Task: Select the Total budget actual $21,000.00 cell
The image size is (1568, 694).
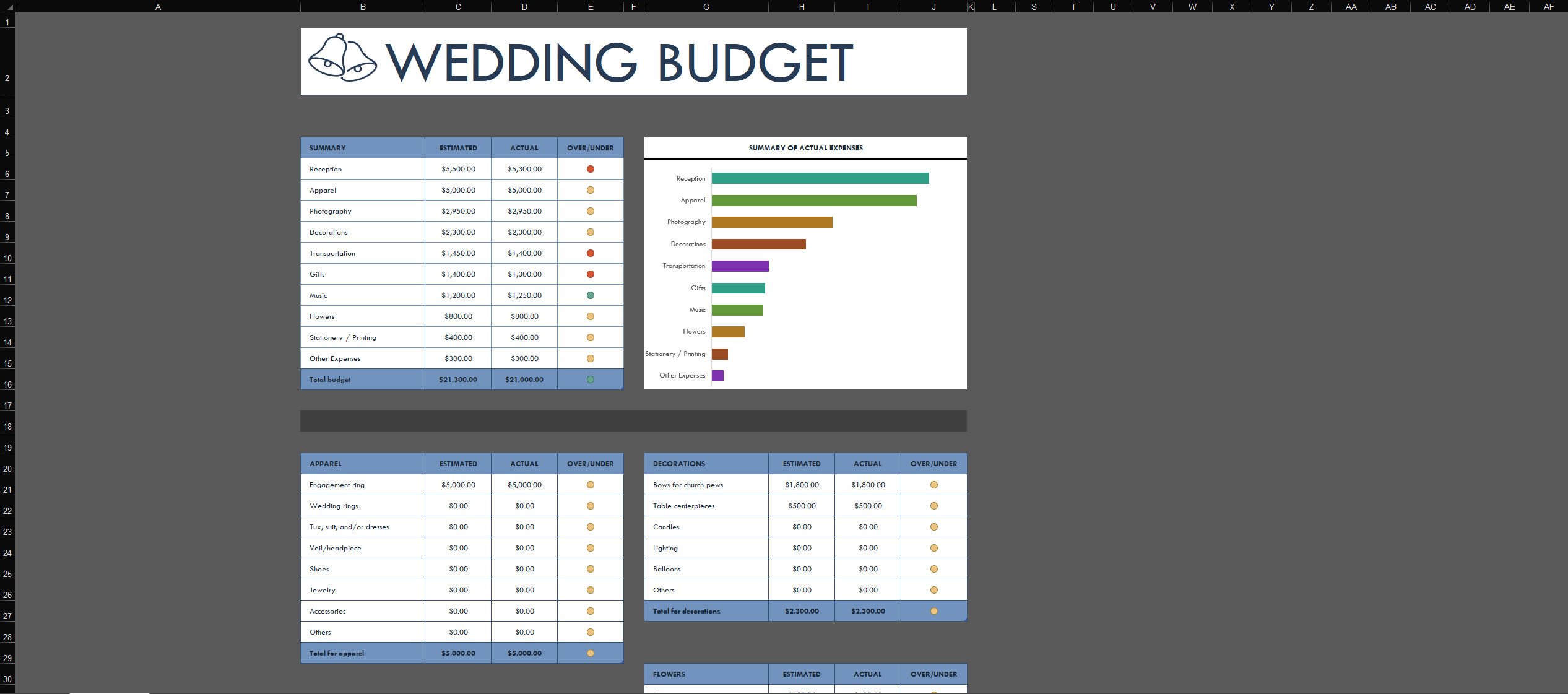Action: (x=524, y=380)
